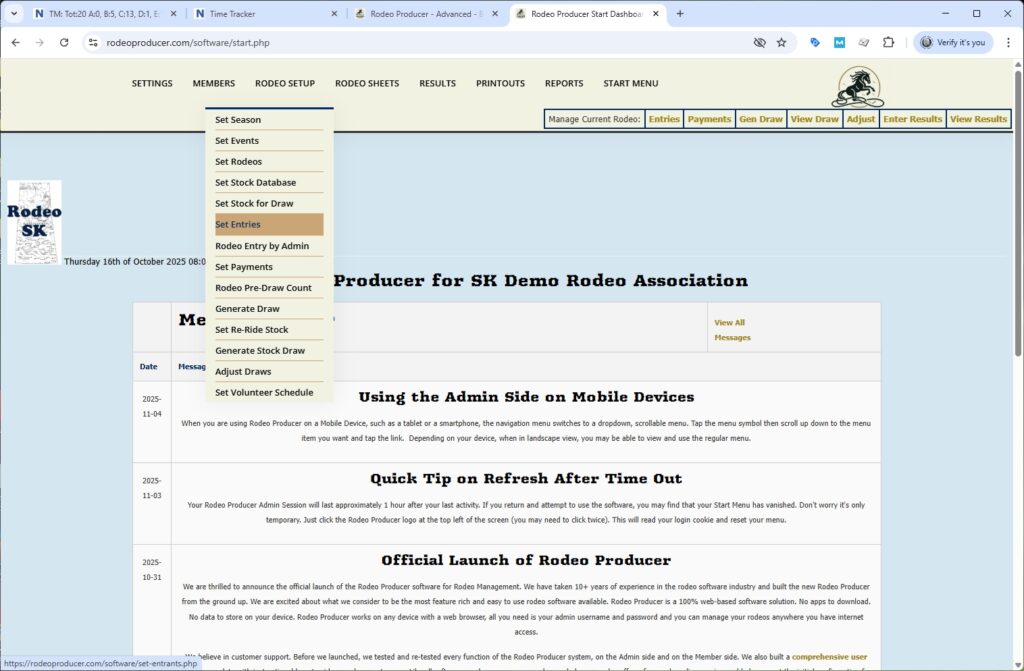Open the Chrome extensions puzzle menu
This screenshot has width=1024, height=671.
(x=889, y=43)
